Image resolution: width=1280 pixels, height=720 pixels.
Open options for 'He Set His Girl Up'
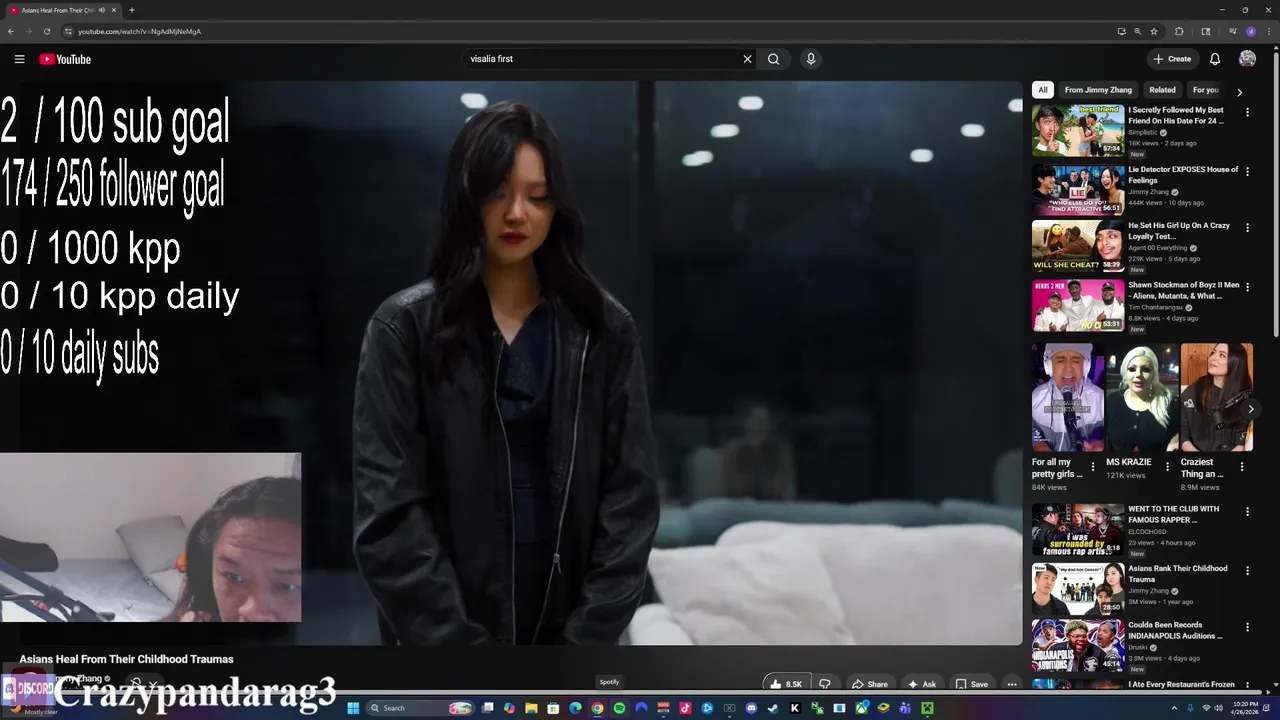tap(1247, 228)
